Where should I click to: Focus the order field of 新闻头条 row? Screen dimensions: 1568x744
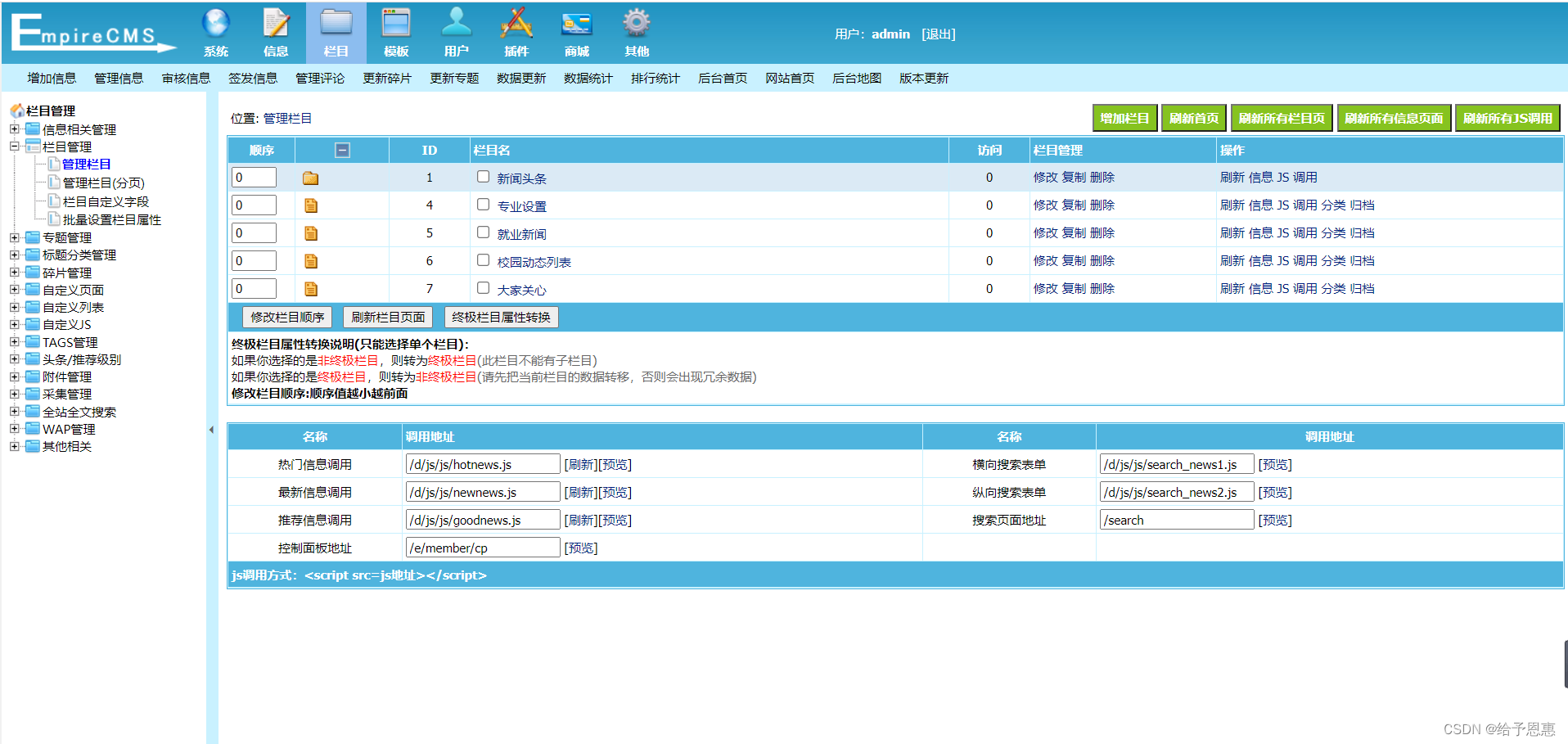pos(254,178)
